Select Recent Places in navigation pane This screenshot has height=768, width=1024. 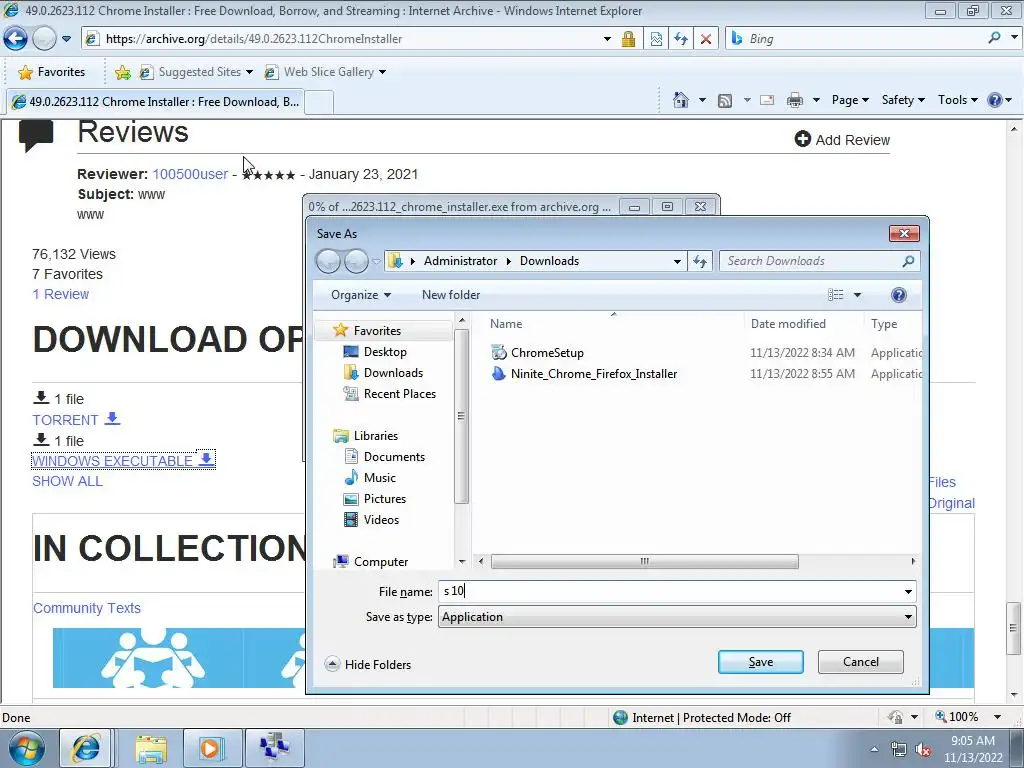(389, 394)
